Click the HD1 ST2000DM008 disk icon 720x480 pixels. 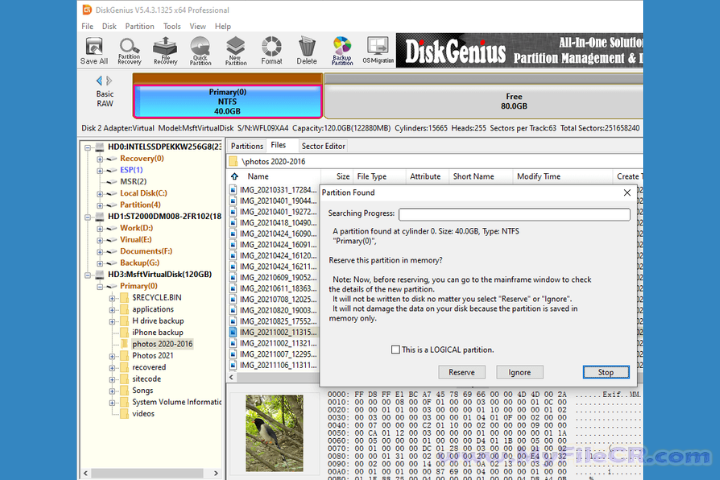click(99, 216)
